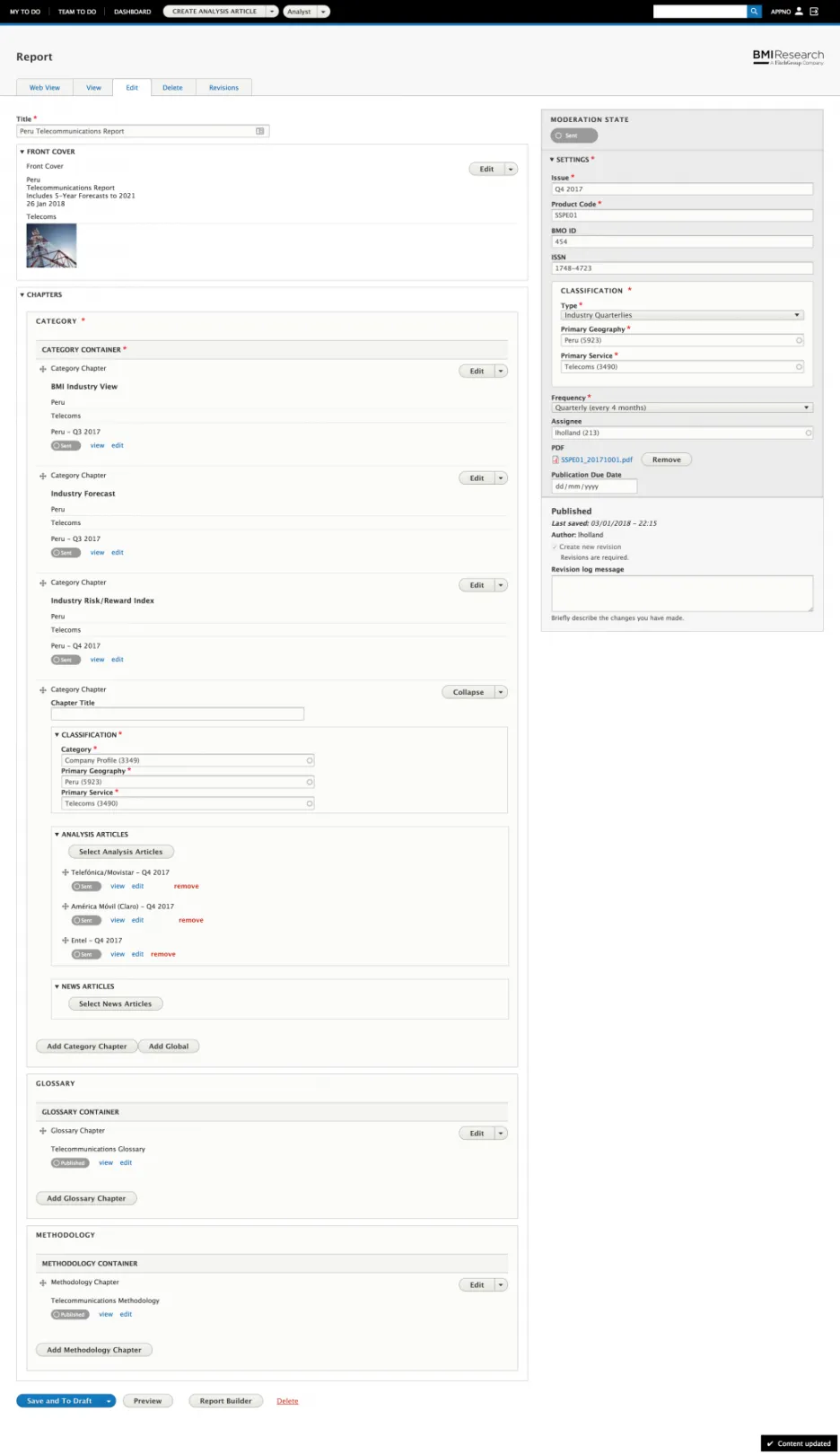Open the SSPE01_20171001.pdf link
This screenshot has width=840, height=1454.
coord(597,460)
